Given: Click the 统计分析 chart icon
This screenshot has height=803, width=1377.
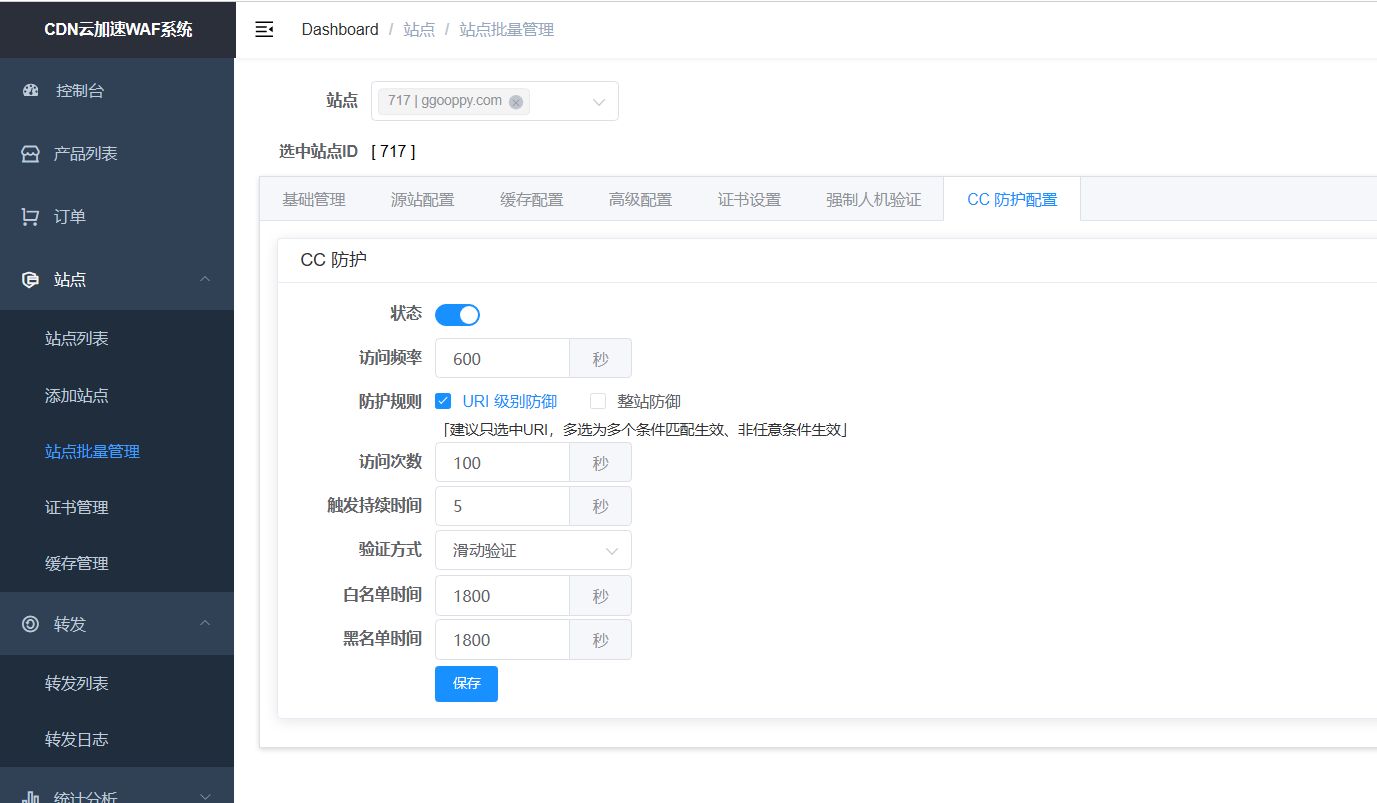Looking at the screenshot, I should pyautogui.click(x=31, y=797).
